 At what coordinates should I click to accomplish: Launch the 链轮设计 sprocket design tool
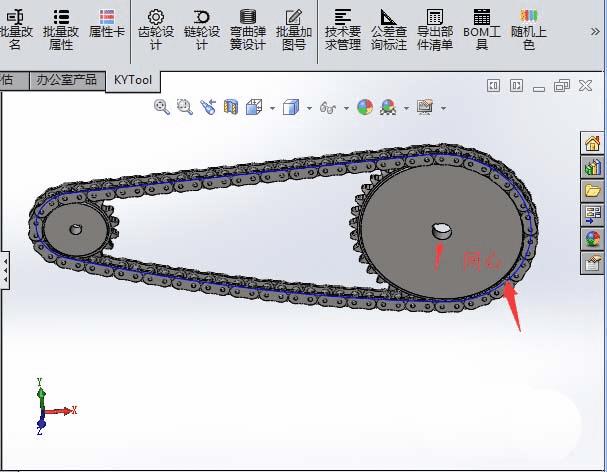pos(201,29)
